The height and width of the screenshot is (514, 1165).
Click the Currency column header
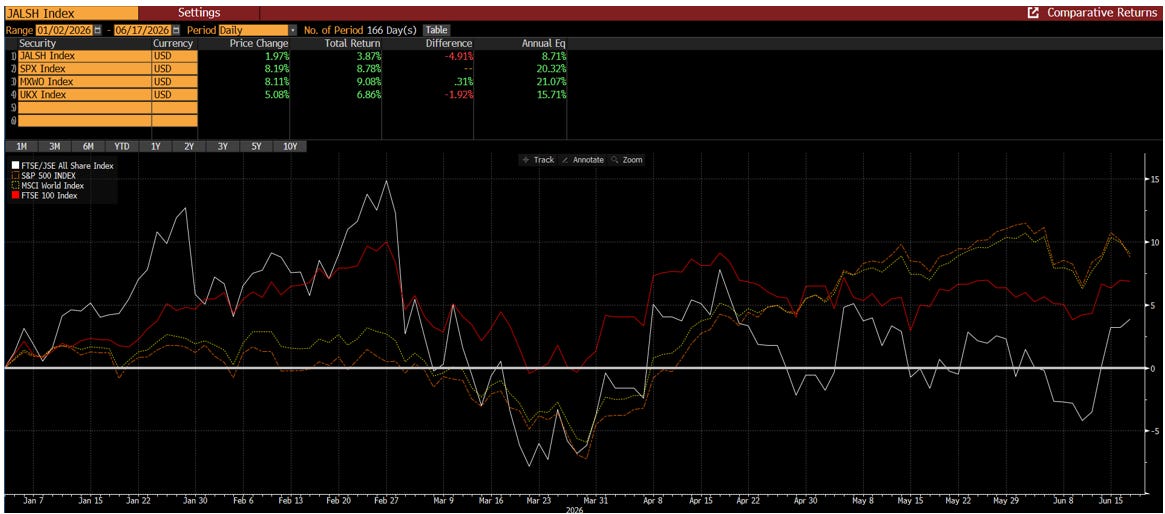172,44
